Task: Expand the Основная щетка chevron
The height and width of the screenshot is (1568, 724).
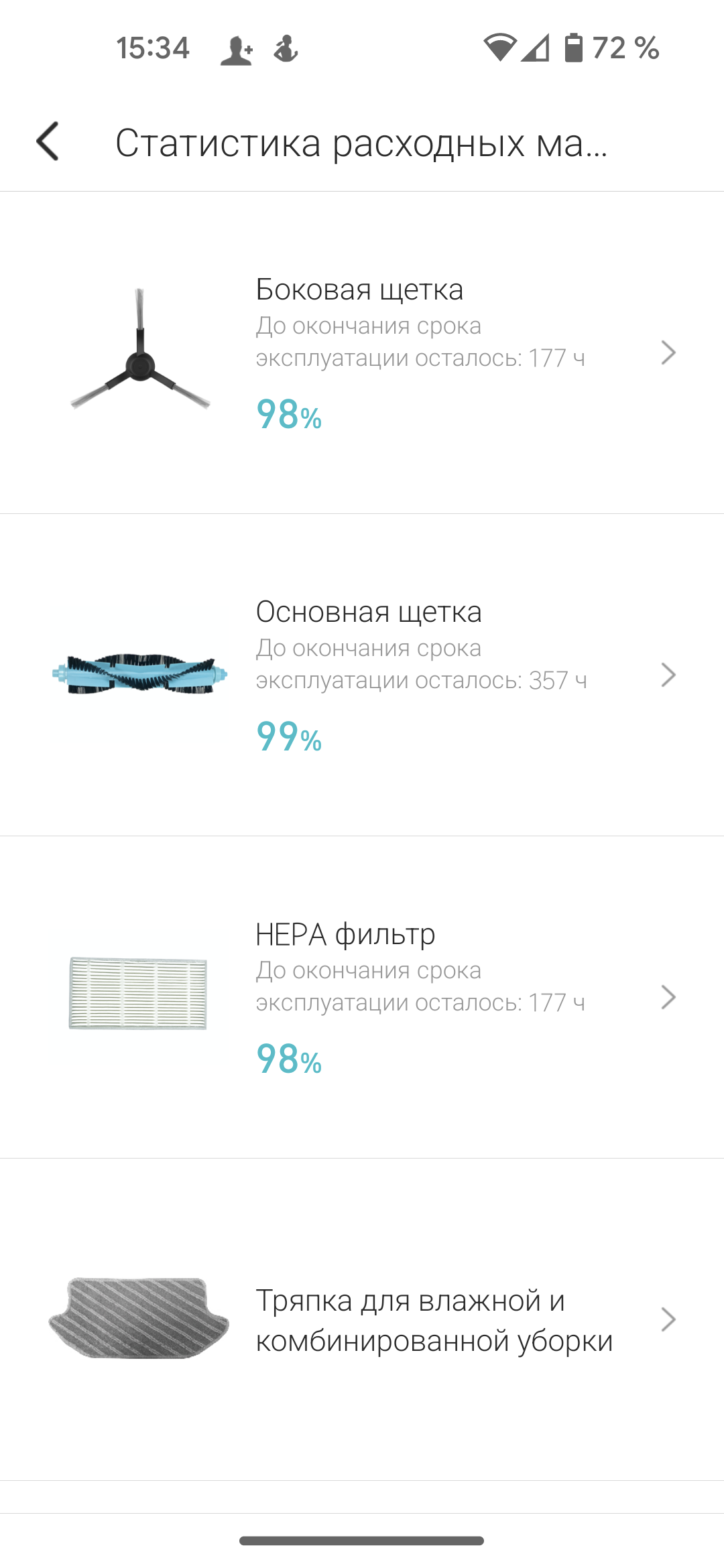Action: [668, 675]
